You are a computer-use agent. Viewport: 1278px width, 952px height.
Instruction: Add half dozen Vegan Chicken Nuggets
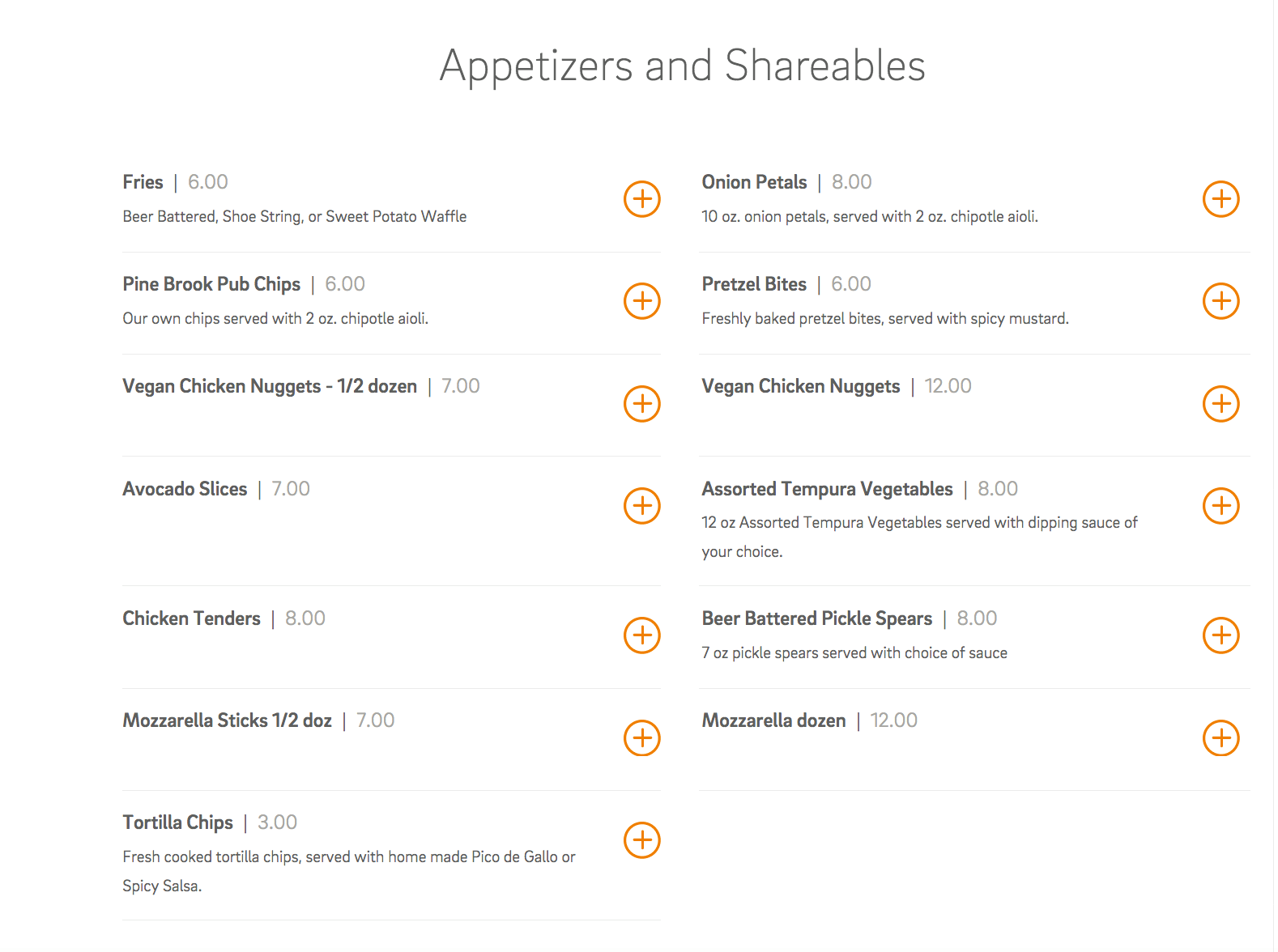tap(641, 404)
